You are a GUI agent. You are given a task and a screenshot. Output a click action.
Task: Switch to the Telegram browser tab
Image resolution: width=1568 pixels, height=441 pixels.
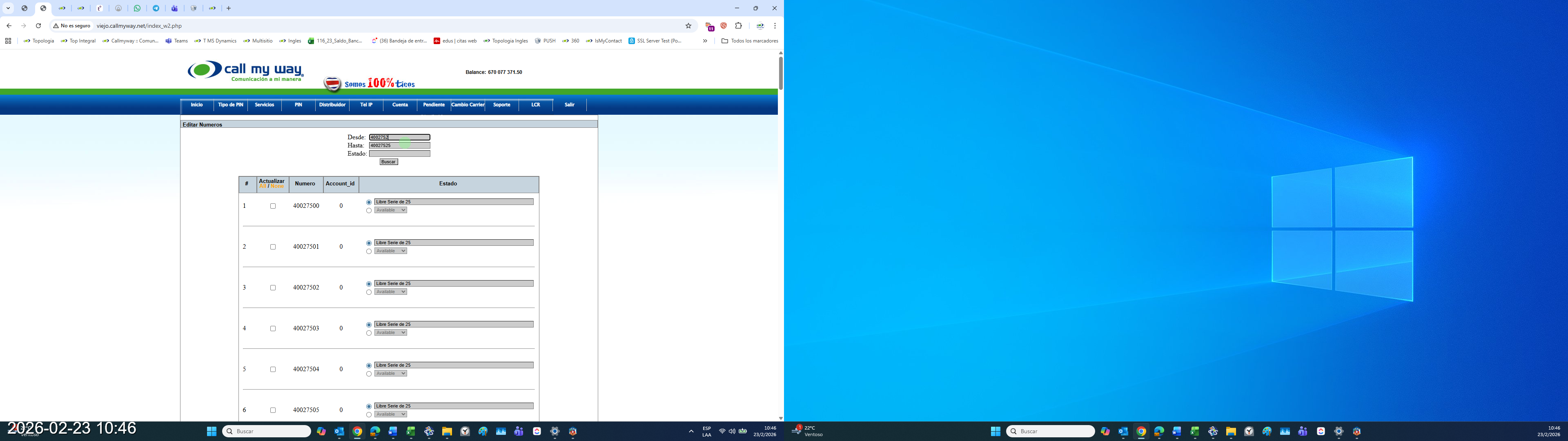tap(156, 9)
